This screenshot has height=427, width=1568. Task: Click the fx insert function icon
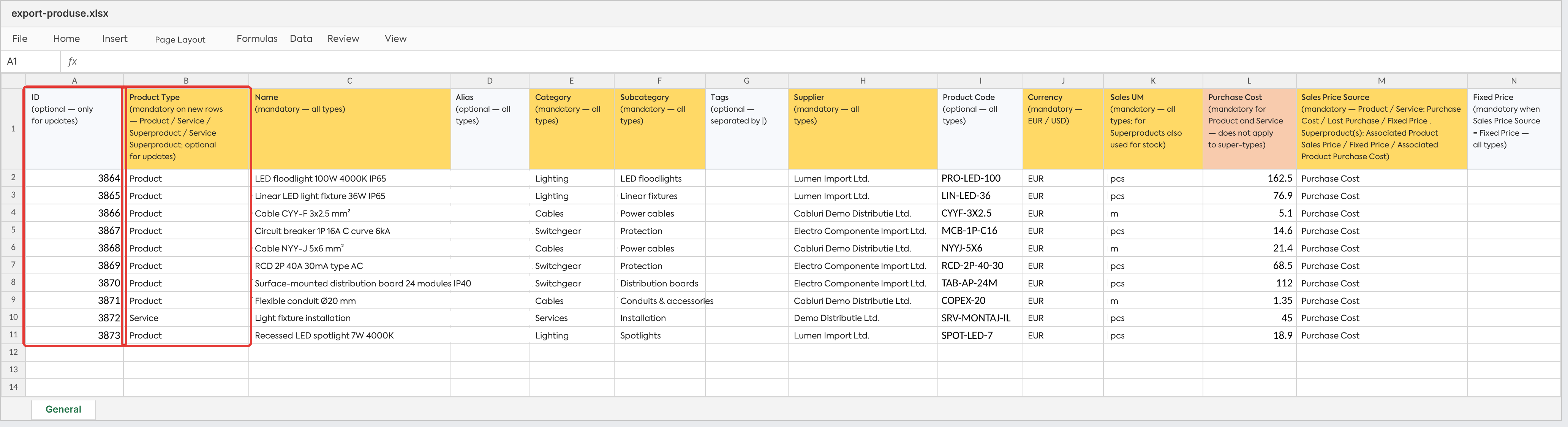pos(73,61)
